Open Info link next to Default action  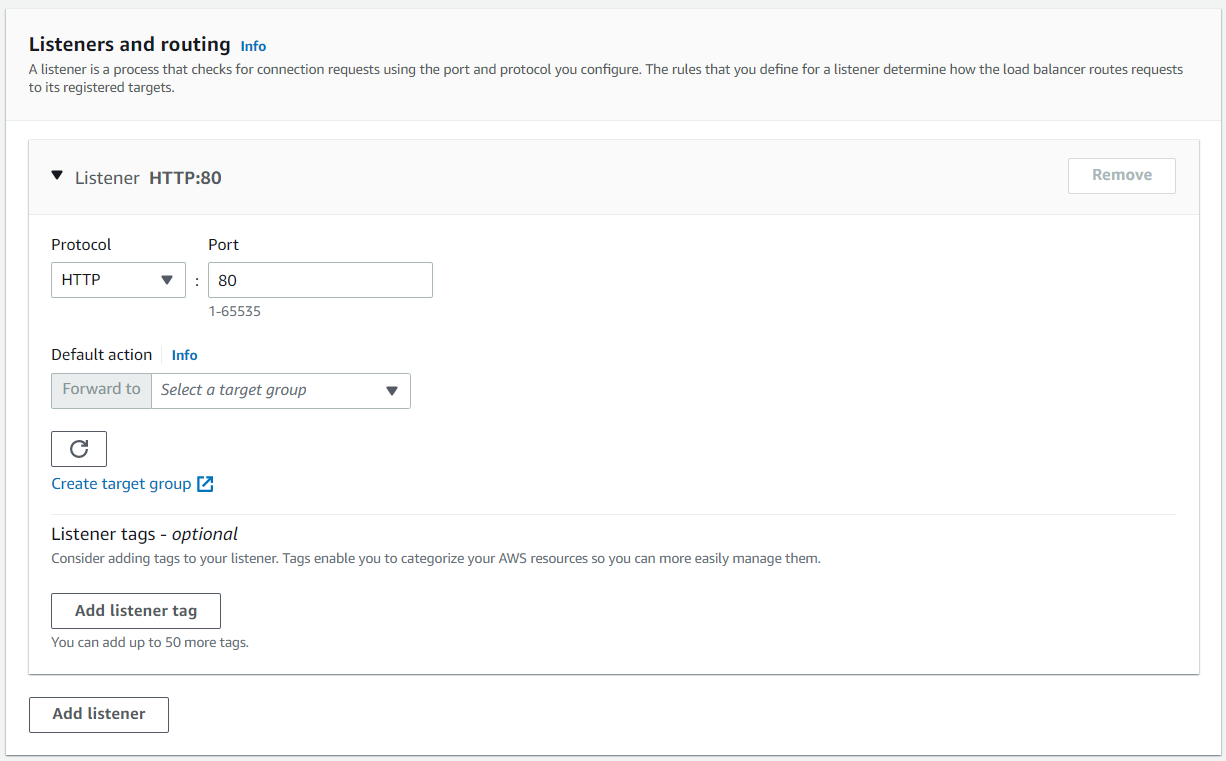pyautogui.click(x=185, y=355)
